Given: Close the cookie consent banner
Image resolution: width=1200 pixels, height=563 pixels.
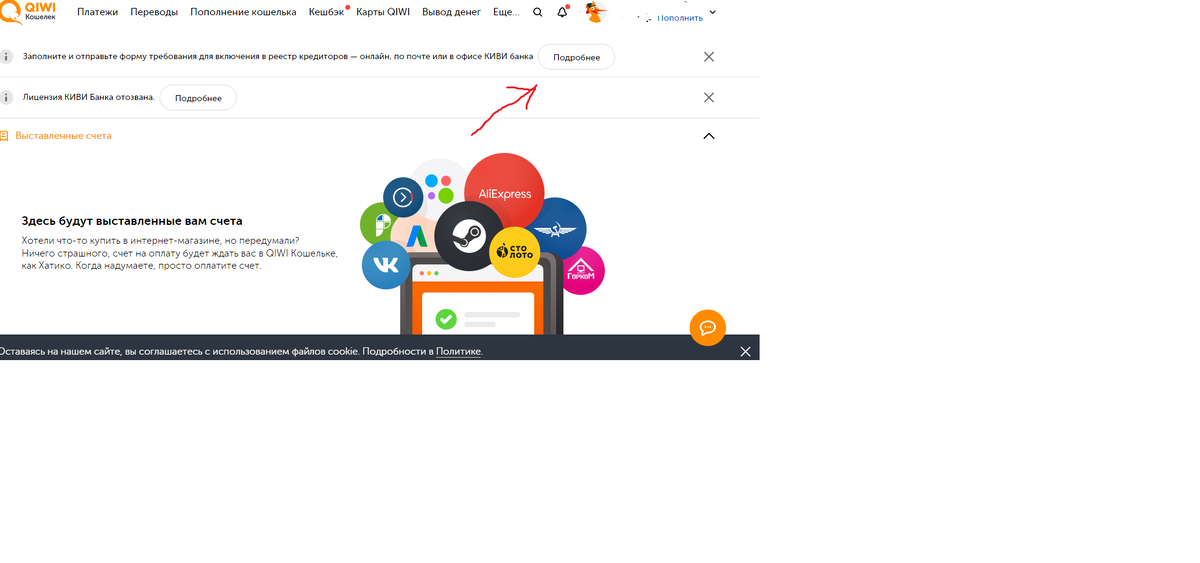Looking at the screenshot, I should coord(745,352).
